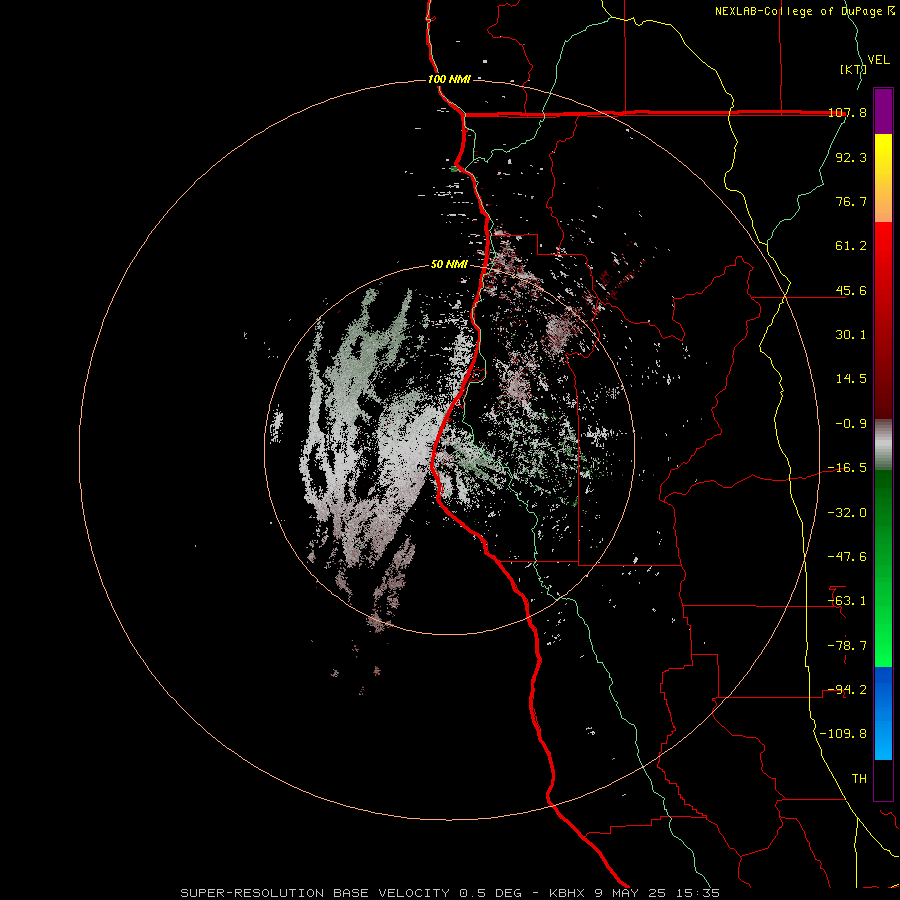This screenshot has width=900, height=900.
Task: Select the 76.7 velocity scale value
Action: [851, 201]
